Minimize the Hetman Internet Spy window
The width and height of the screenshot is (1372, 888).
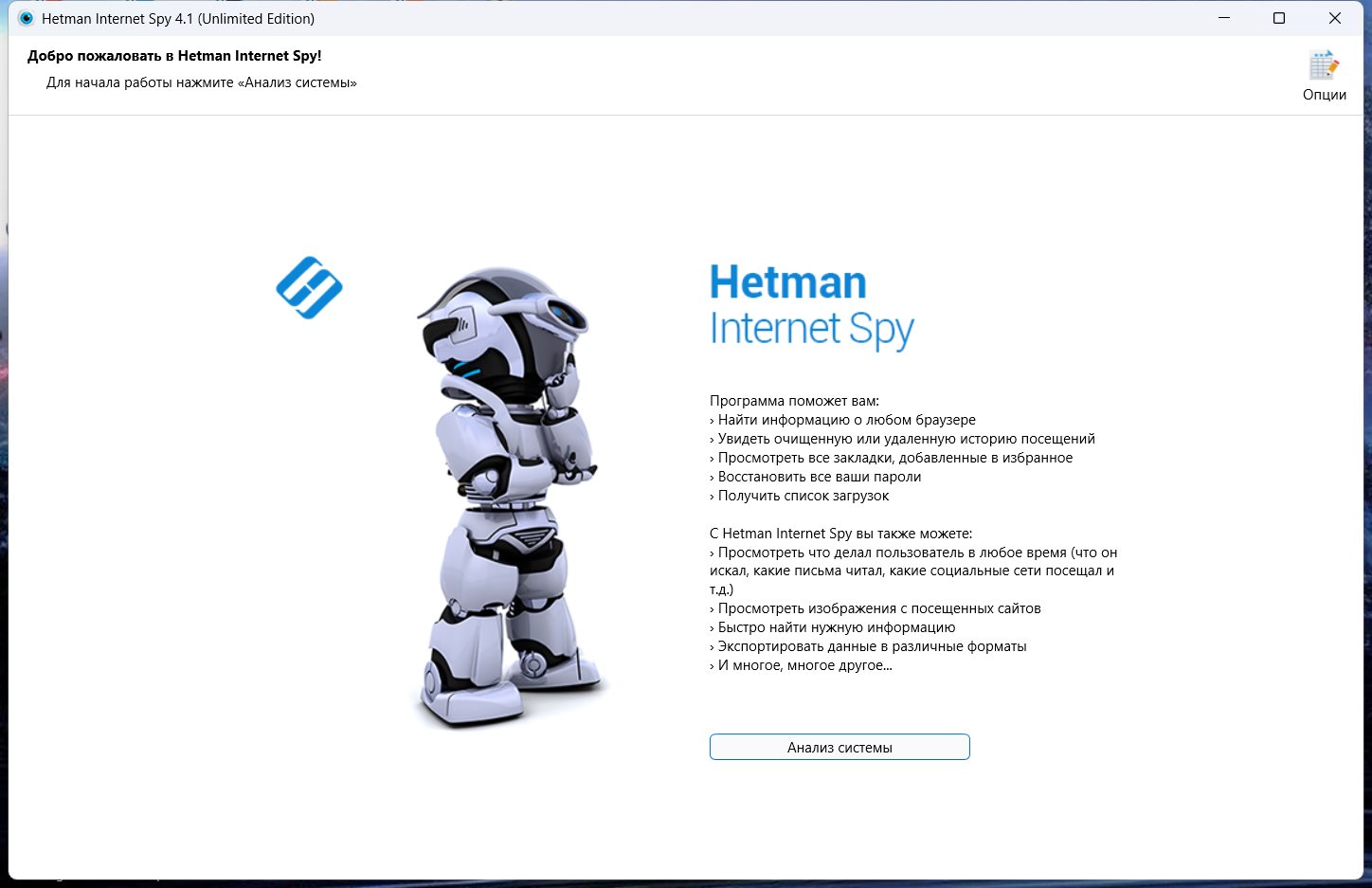(1224, 18)
